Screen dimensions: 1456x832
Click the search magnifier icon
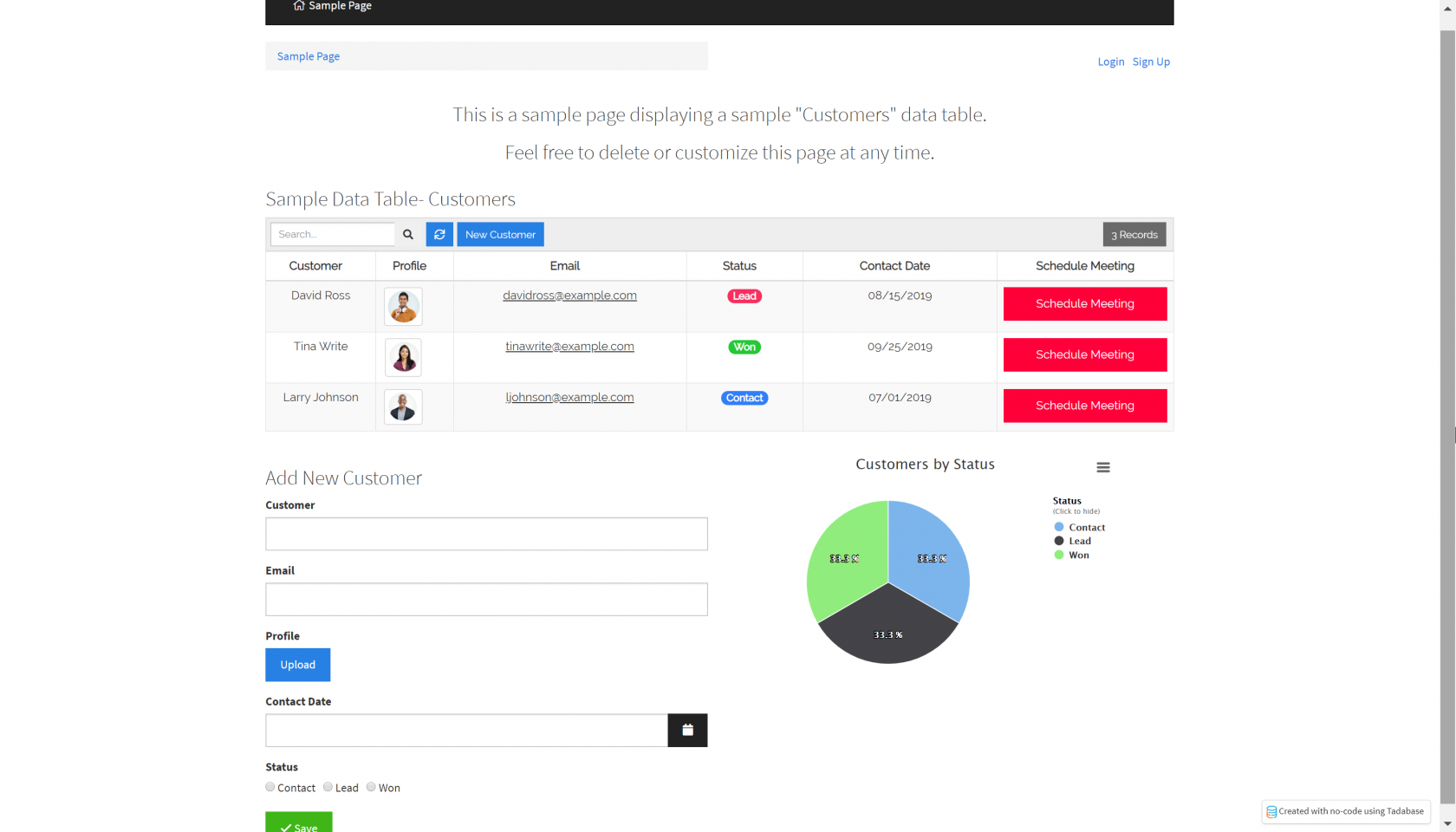[408, 234]
